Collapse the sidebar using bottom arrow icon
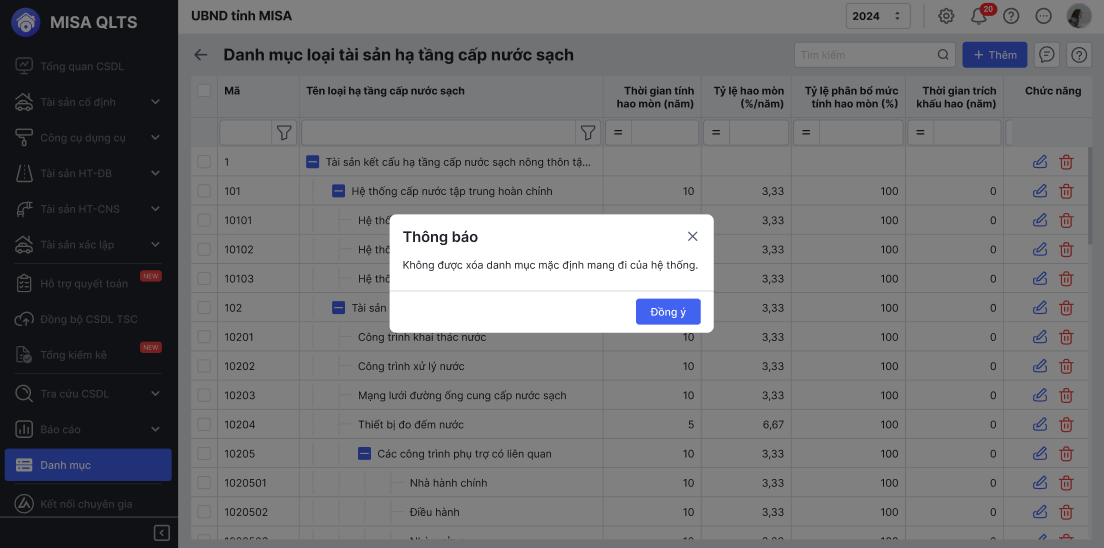This screenshot has height=548, width=1104. coord(162,533)
